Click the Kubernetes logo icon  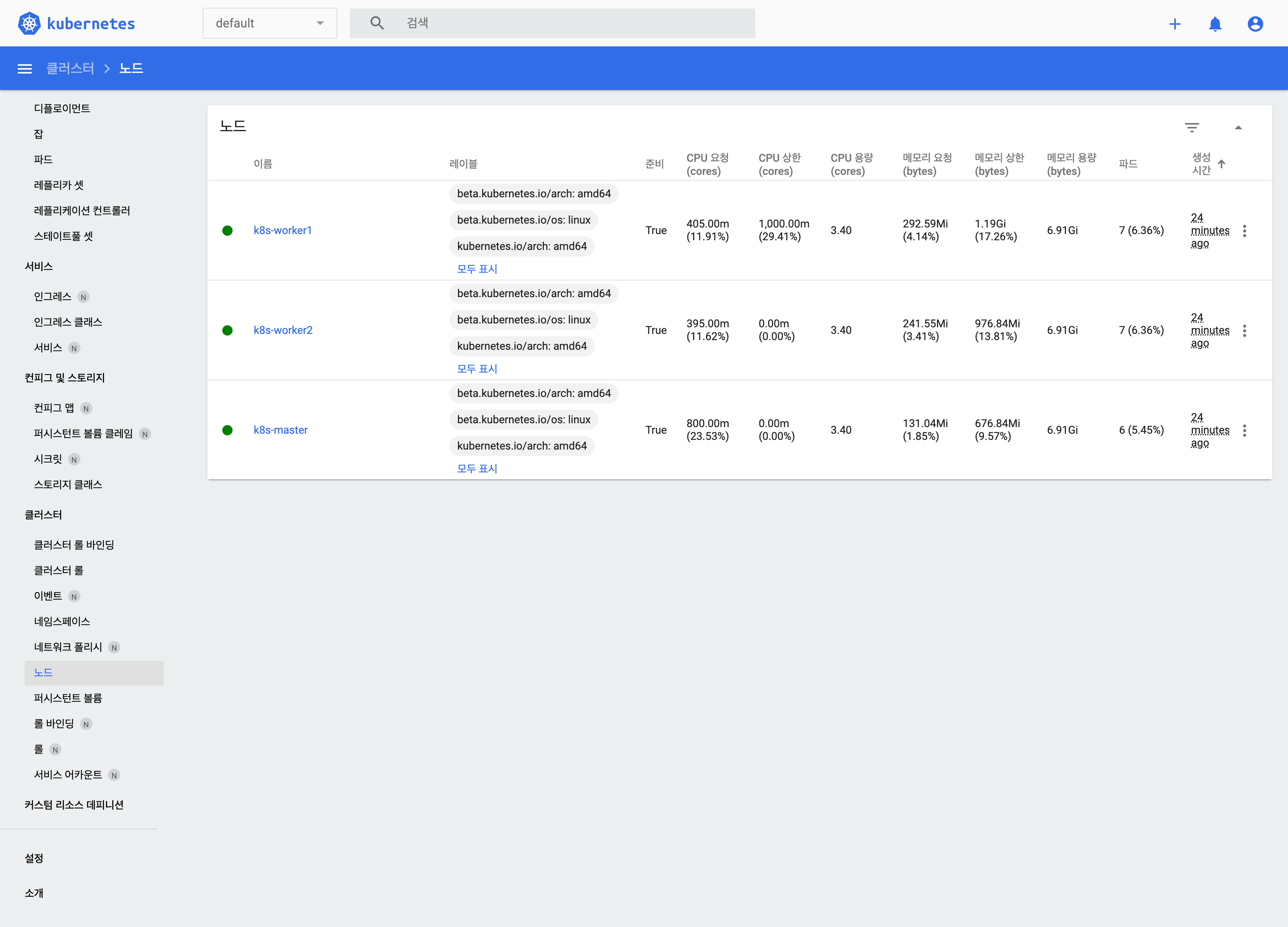(29, 23)
